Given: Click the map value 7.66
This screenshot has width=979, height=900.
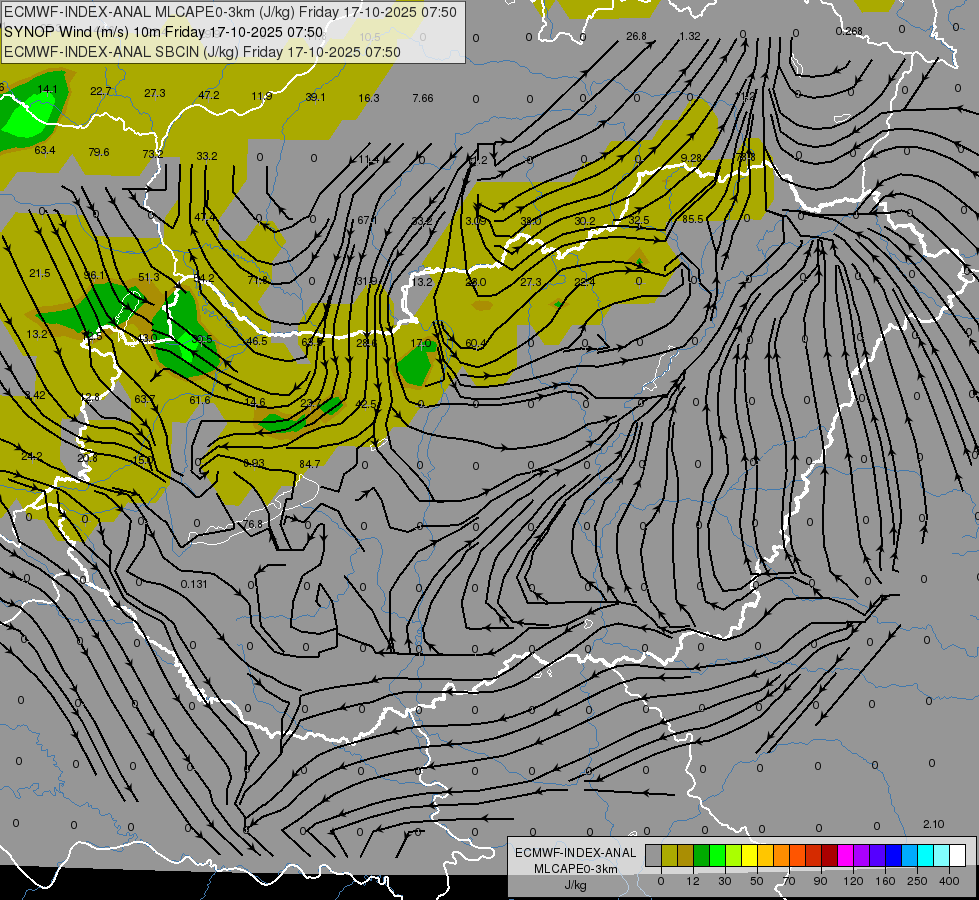Looking at the screenshot, I should [x=423, y=98].
